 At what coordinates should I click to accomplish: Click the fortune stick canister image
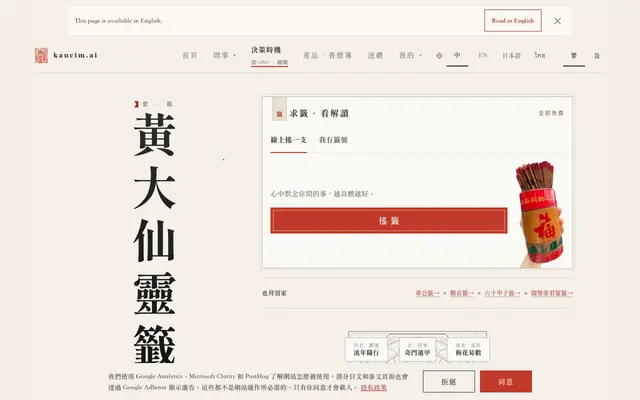coord(540,214)
